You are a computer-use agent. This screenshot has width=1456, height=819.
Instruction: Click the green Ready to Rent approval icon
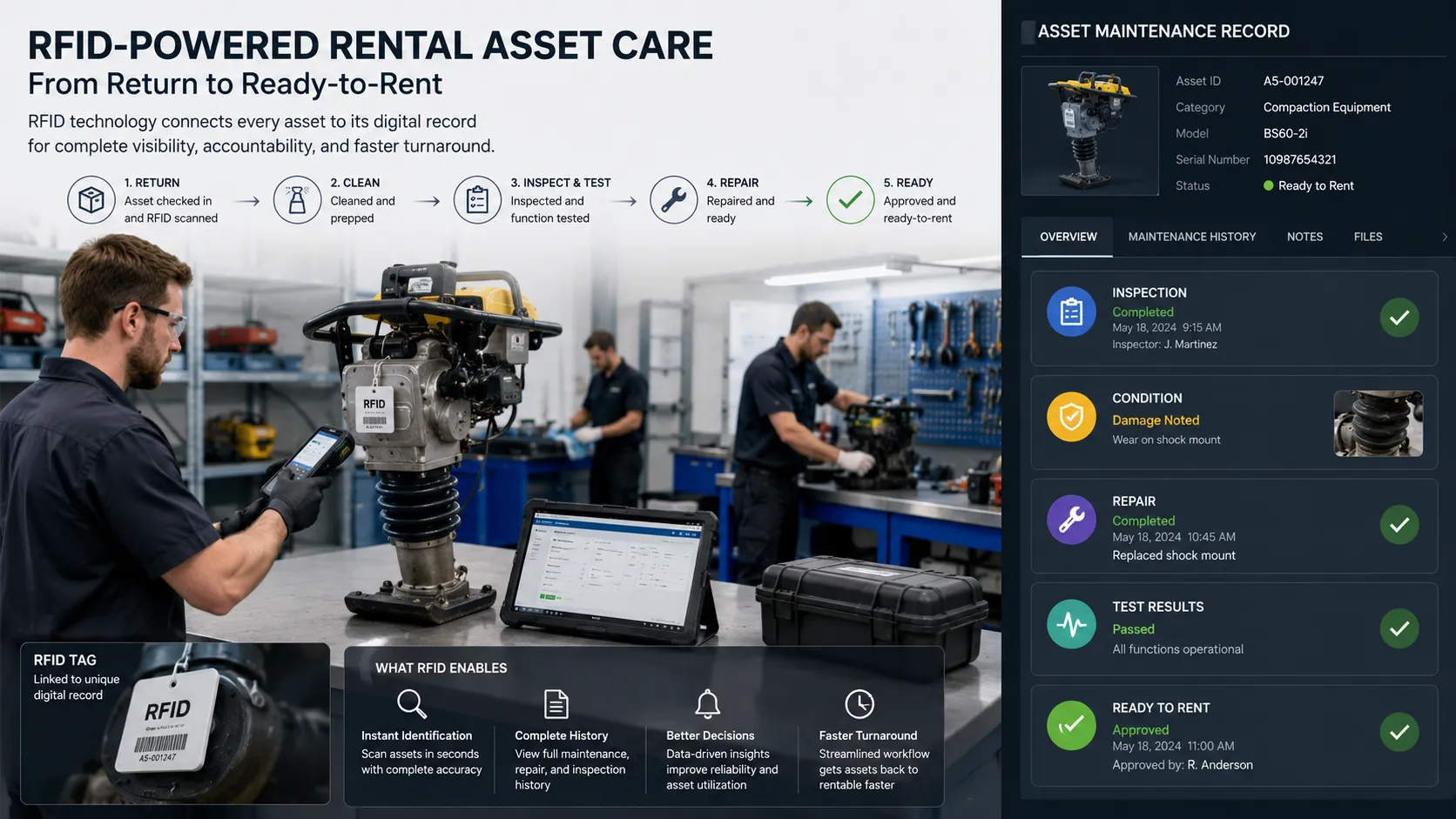pos(1071,725)
